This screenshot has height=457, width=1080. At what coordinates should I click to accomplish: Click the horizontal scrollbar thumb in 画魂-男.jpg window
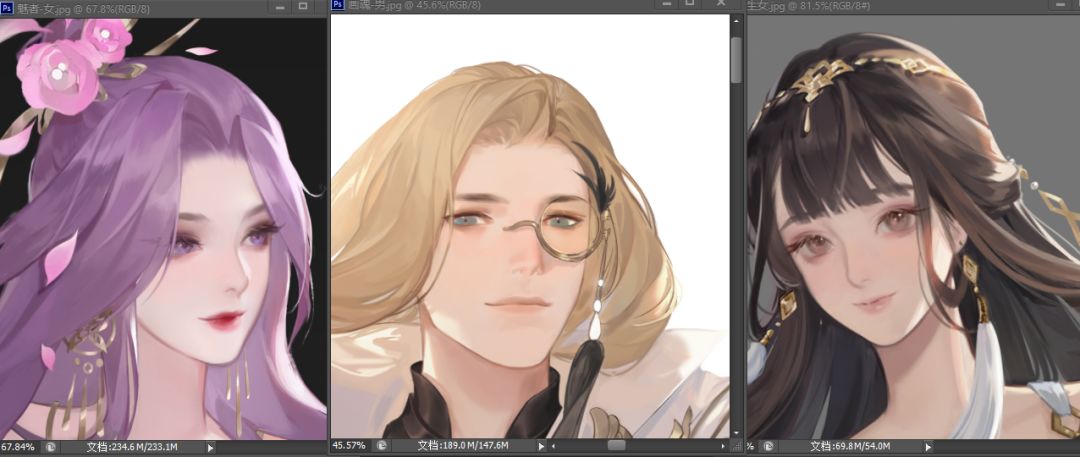pos(616,446)
